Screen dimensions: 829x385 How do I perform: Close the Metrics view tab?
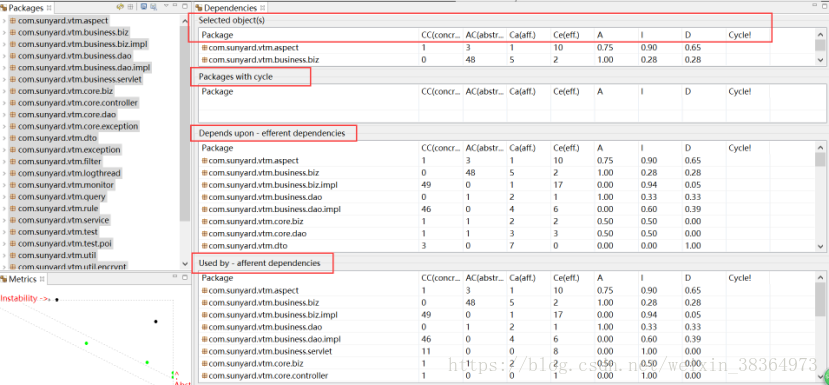click(x=43, y=279)
